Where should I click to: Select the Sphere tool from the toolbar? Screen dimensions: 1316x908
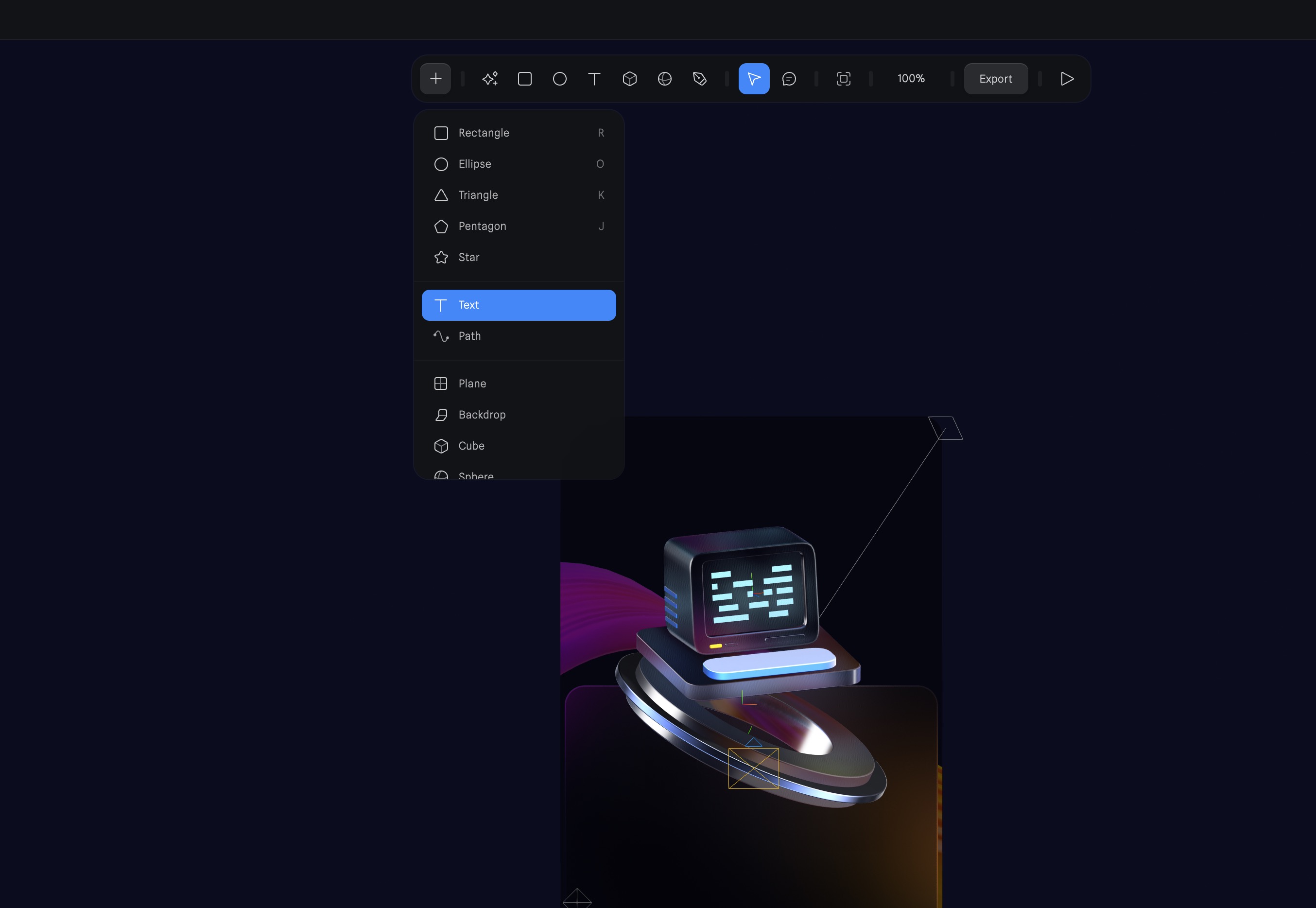pos(665,79)
